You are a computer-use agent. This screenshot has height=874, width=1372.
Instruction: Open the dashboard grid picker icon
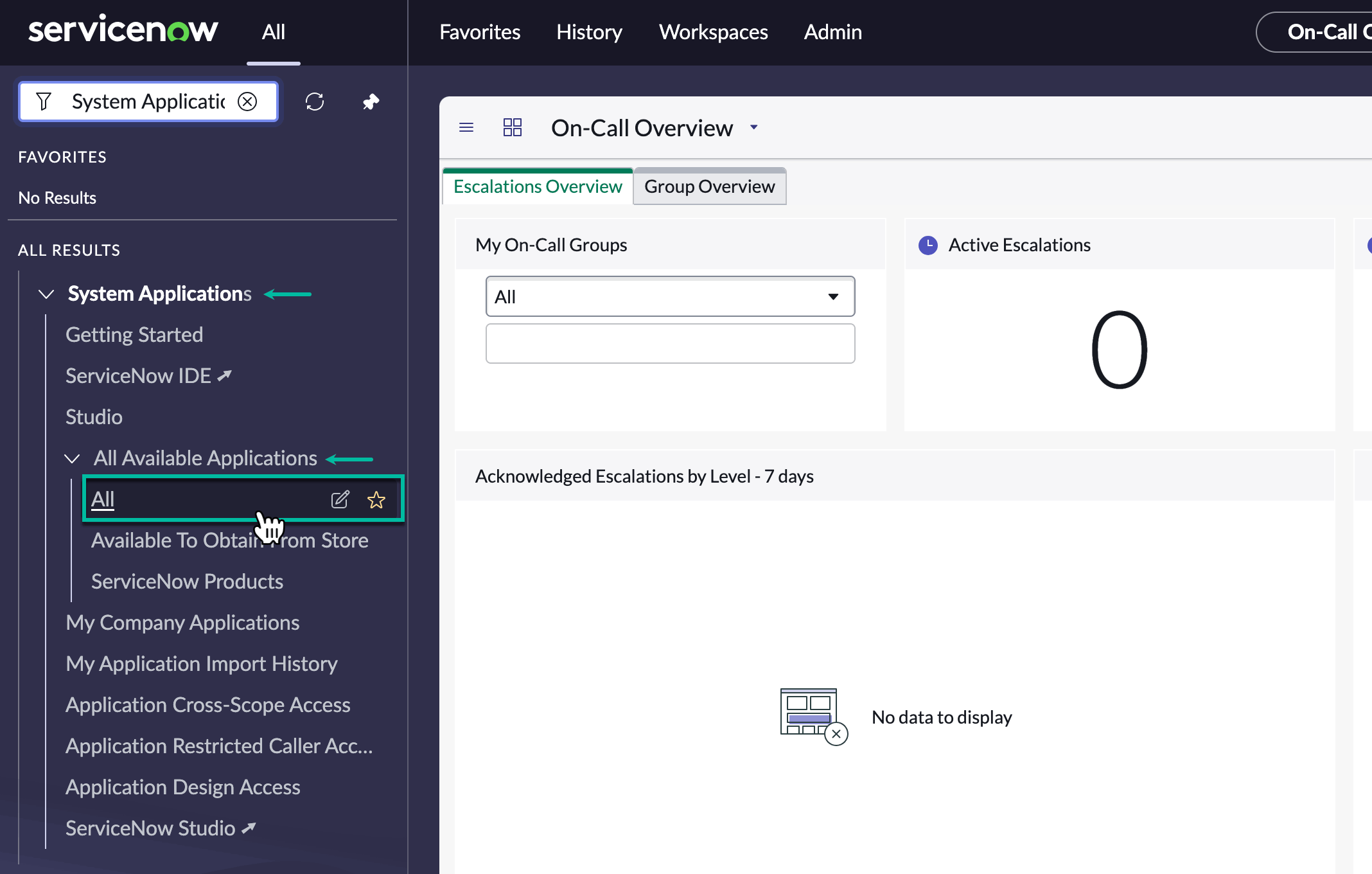coord(512,127)
